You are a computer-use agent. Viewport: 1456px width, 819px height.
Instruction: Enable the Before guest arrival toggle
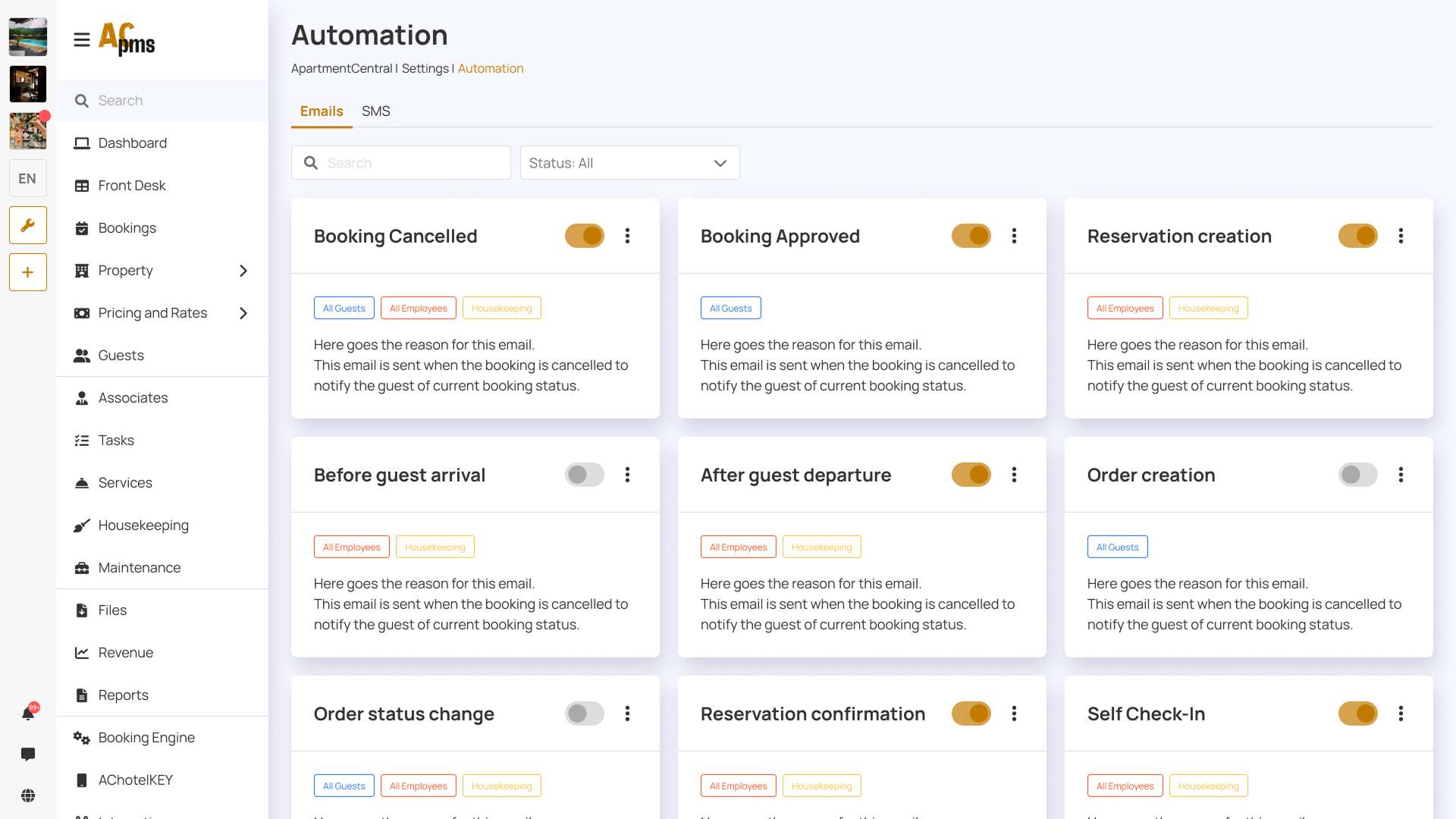(584, 475)
